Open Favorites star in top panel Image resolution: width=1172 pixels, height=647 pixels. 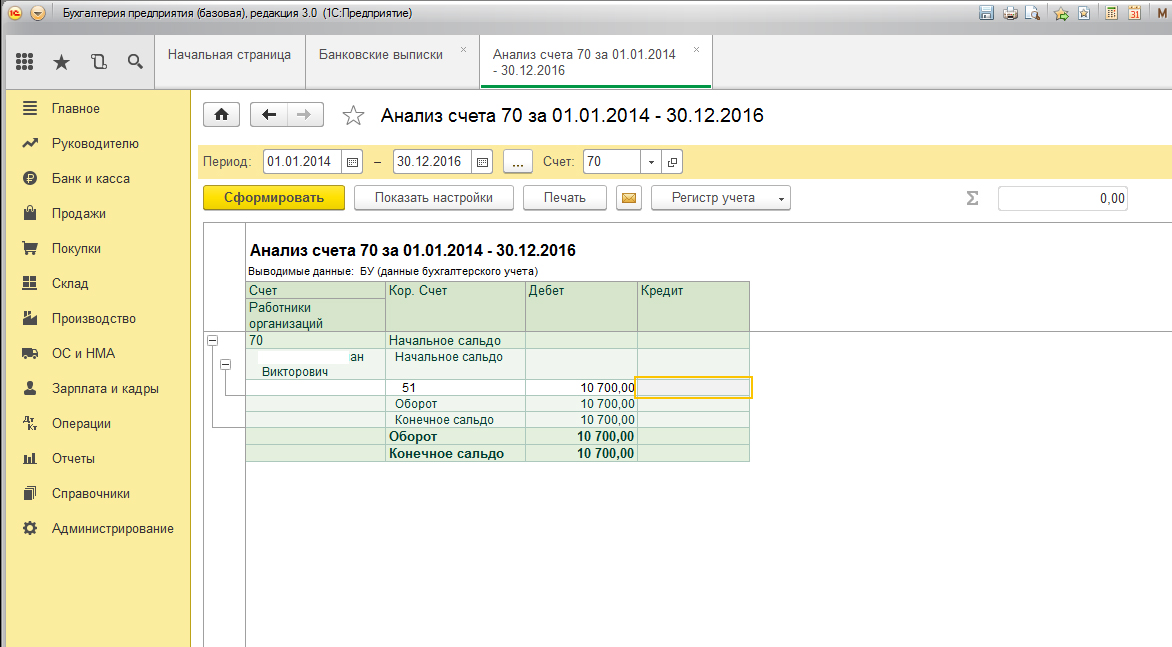pos(61,62)
